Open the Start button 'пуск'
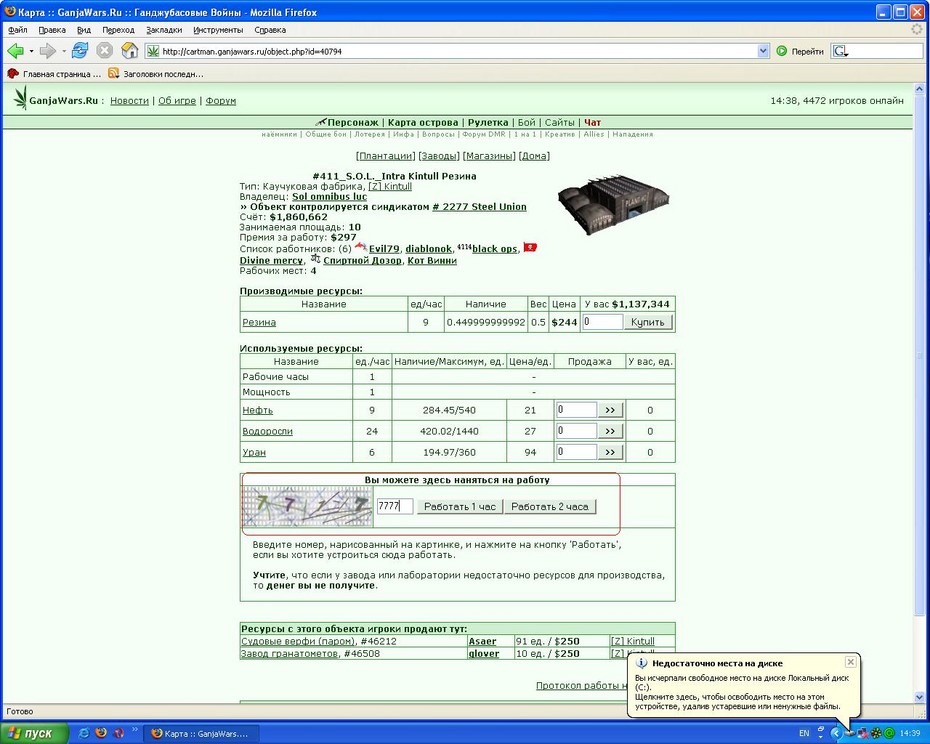This screenshot has width=930, height=744. [x=34, y=733]
